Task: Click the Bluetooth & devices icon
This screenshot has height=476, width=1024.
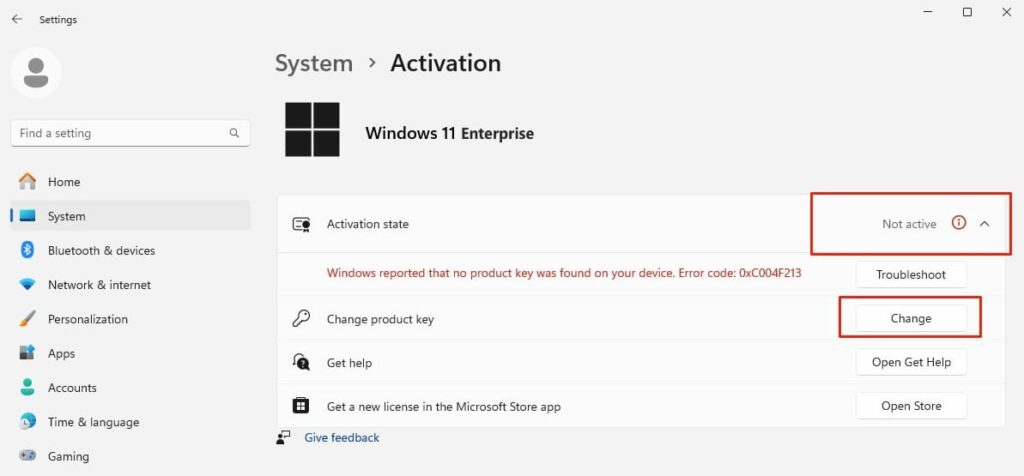Action: [28, 250]
